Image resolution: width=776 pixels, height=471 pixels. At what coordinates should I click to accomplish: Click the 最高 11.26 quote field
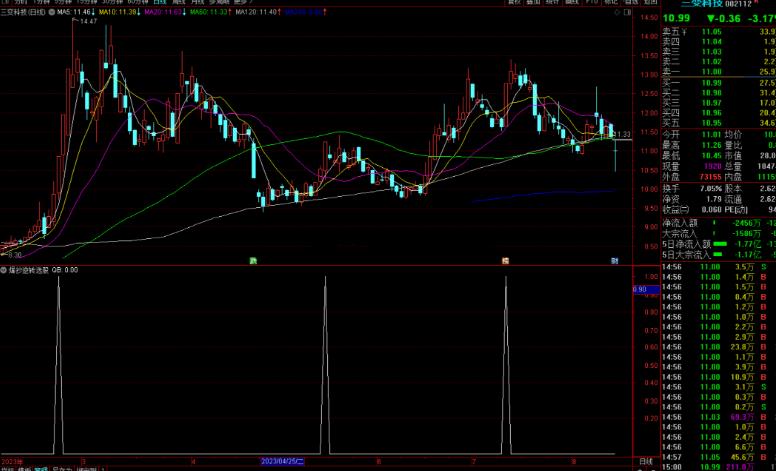point(692,145)
